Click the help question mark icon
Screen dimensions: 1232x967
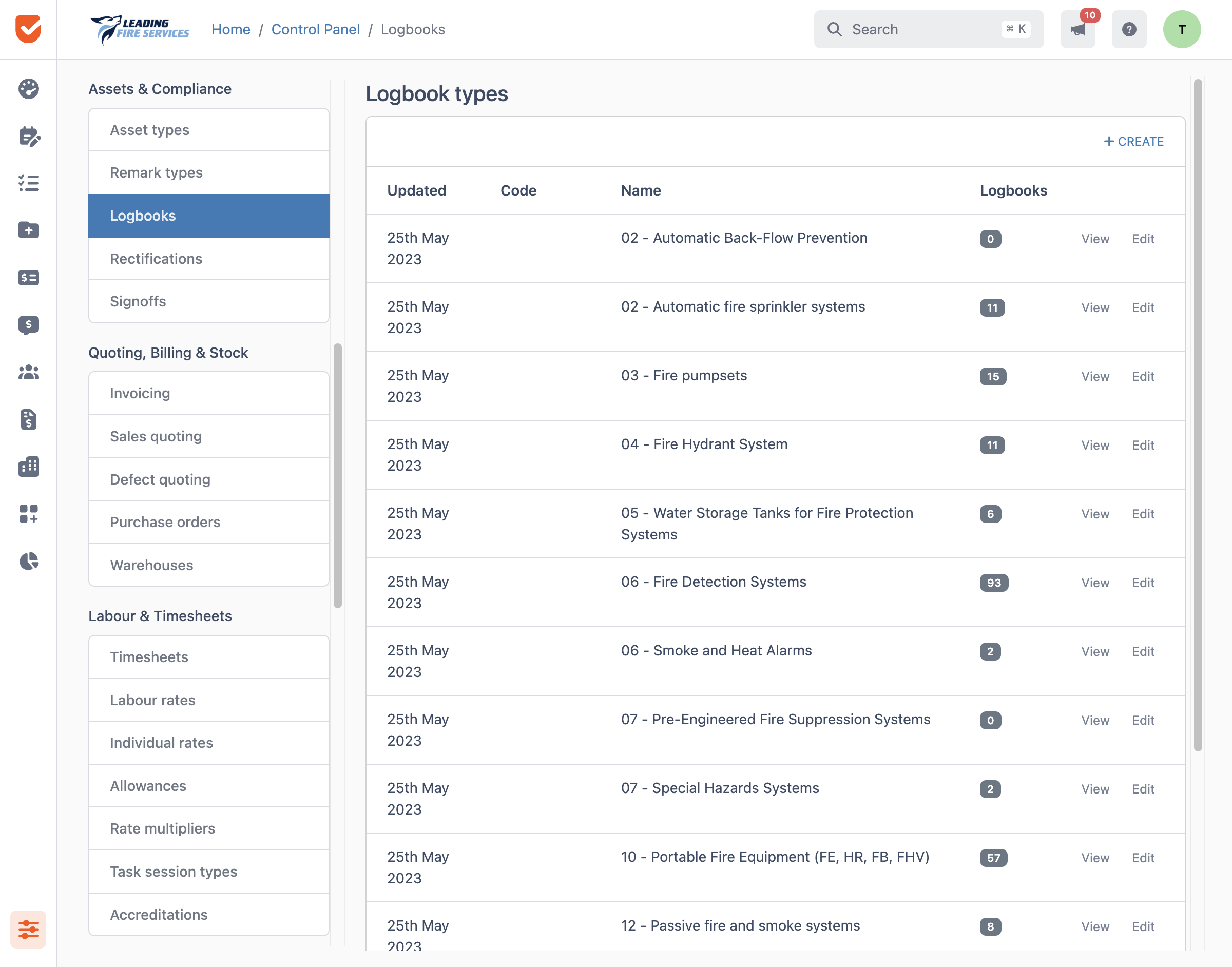1129,29
